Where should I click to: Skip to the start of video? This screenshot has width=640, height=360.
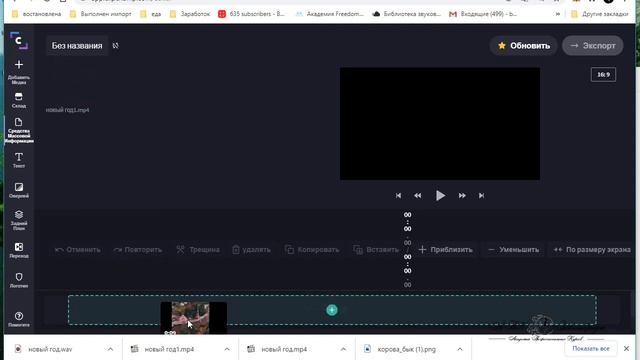click(398, 196)
